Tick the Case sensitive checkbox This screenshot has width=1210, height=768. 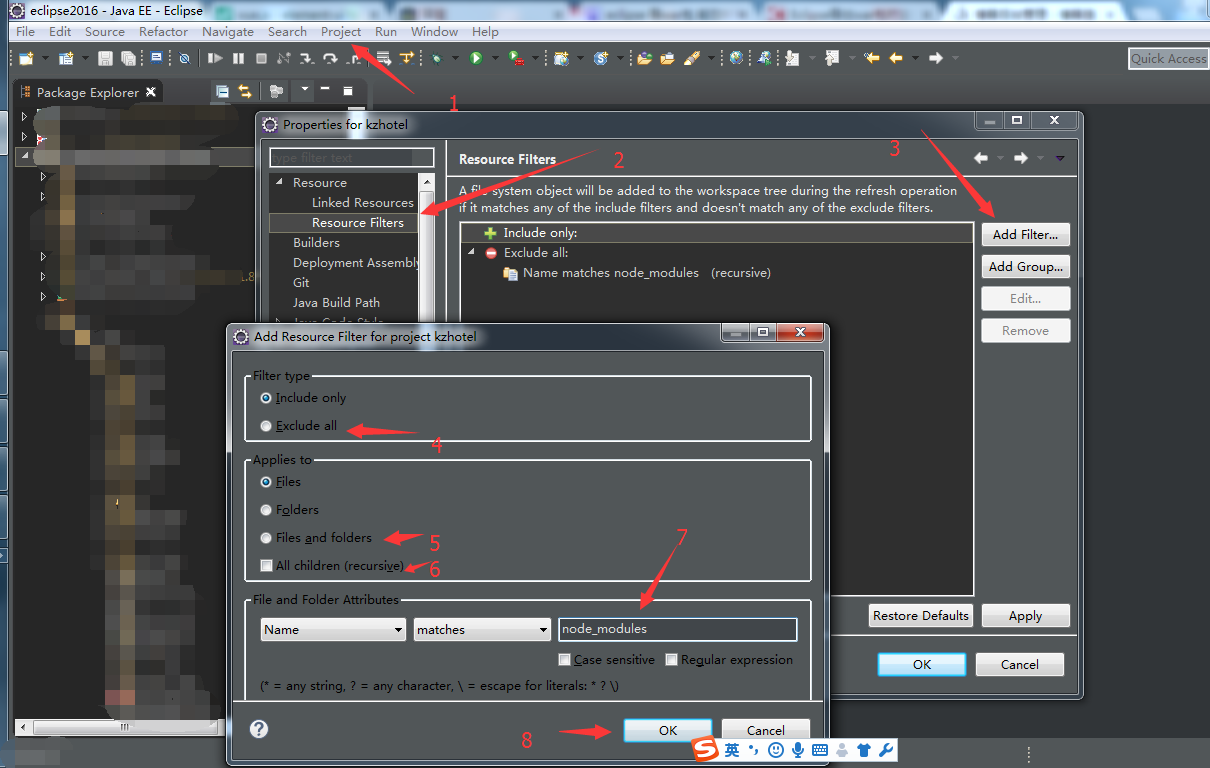(565, 660)
